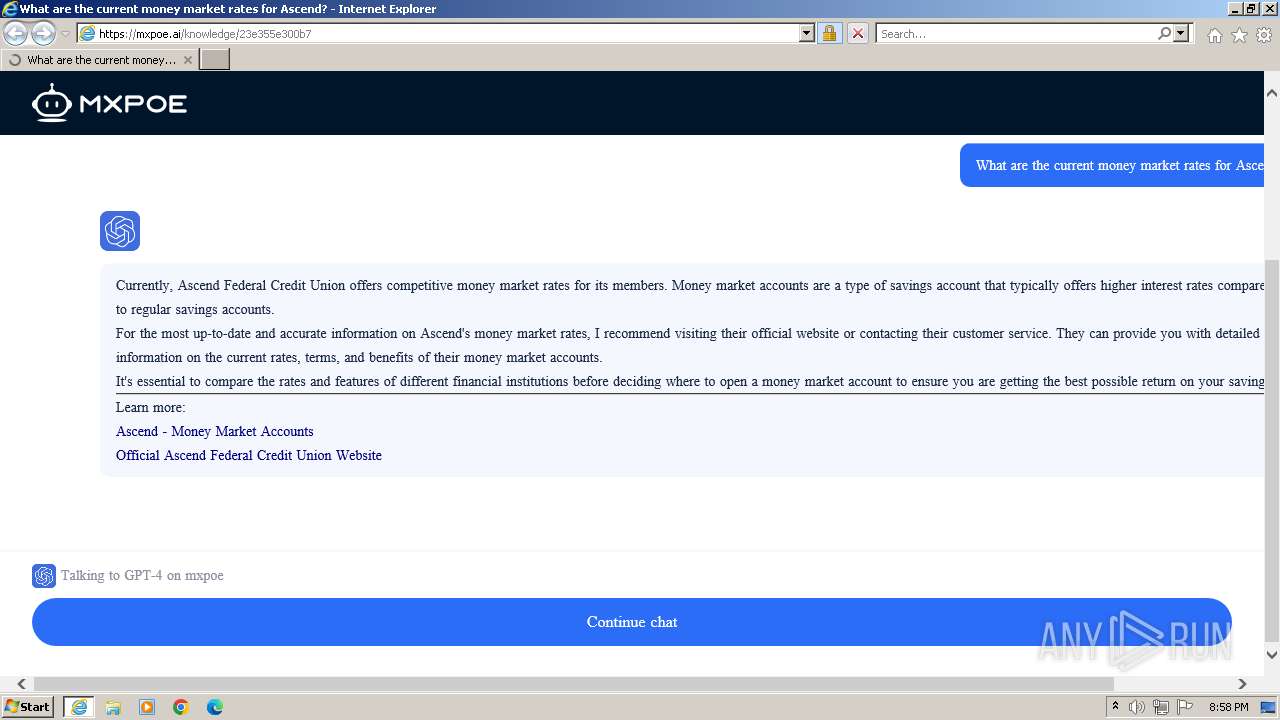Show hidden tray icons arrow
The width and height of the screenshot is (1280, 720).
tap(1115, 707)
